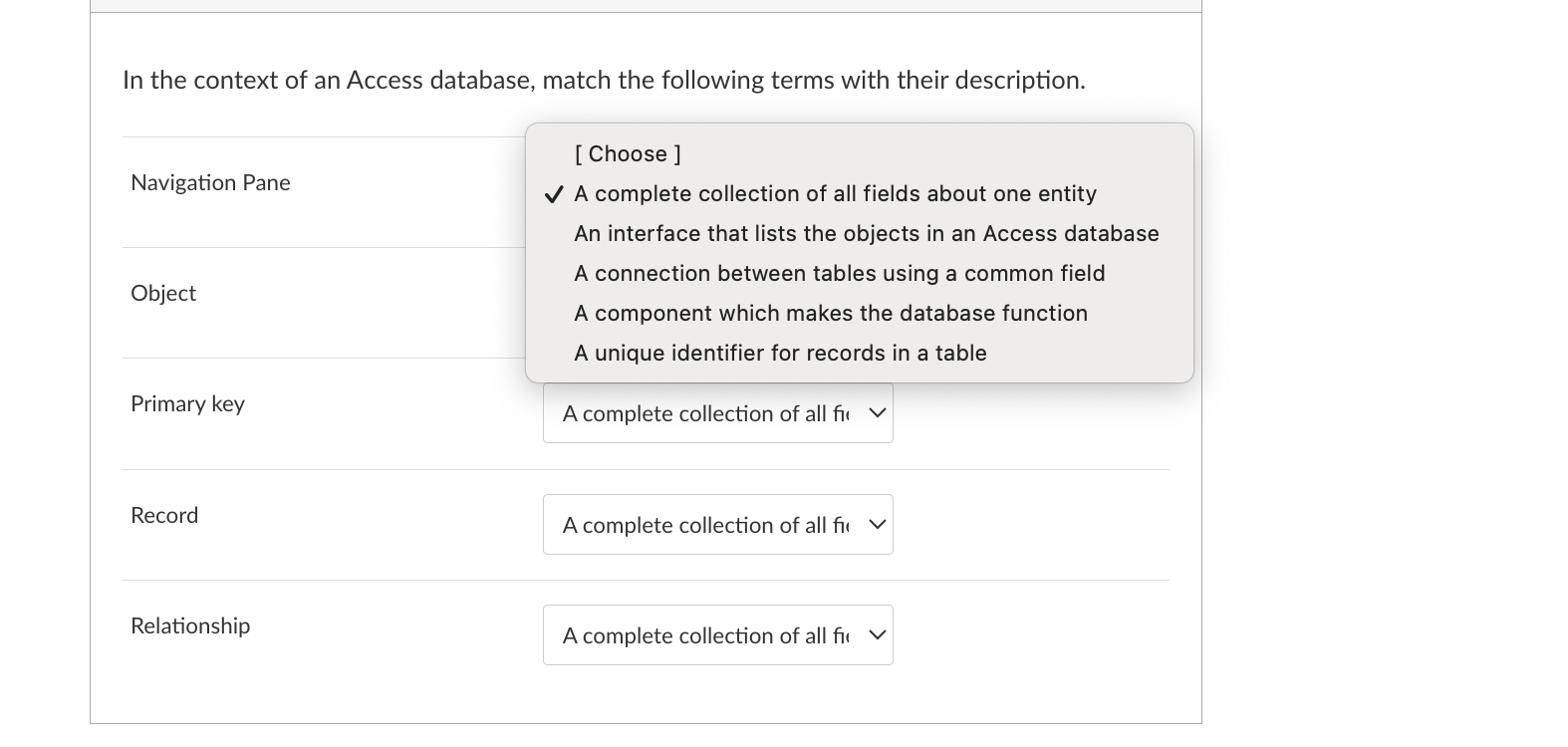The width and height of the screenshot is (1568, 747).
Task: Select "A unique identifier for records in a table"
Action: tap(780, 353)
